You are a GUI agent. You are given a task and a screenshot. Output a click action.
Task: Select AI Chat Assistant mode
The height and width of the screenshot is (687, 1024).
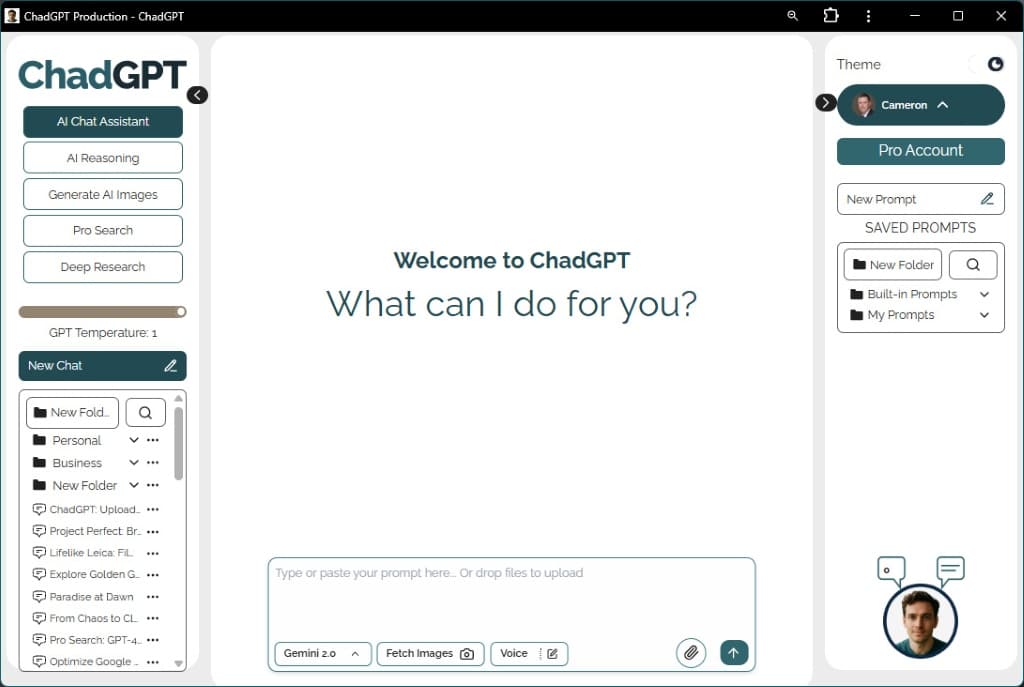tap(103, 121)
